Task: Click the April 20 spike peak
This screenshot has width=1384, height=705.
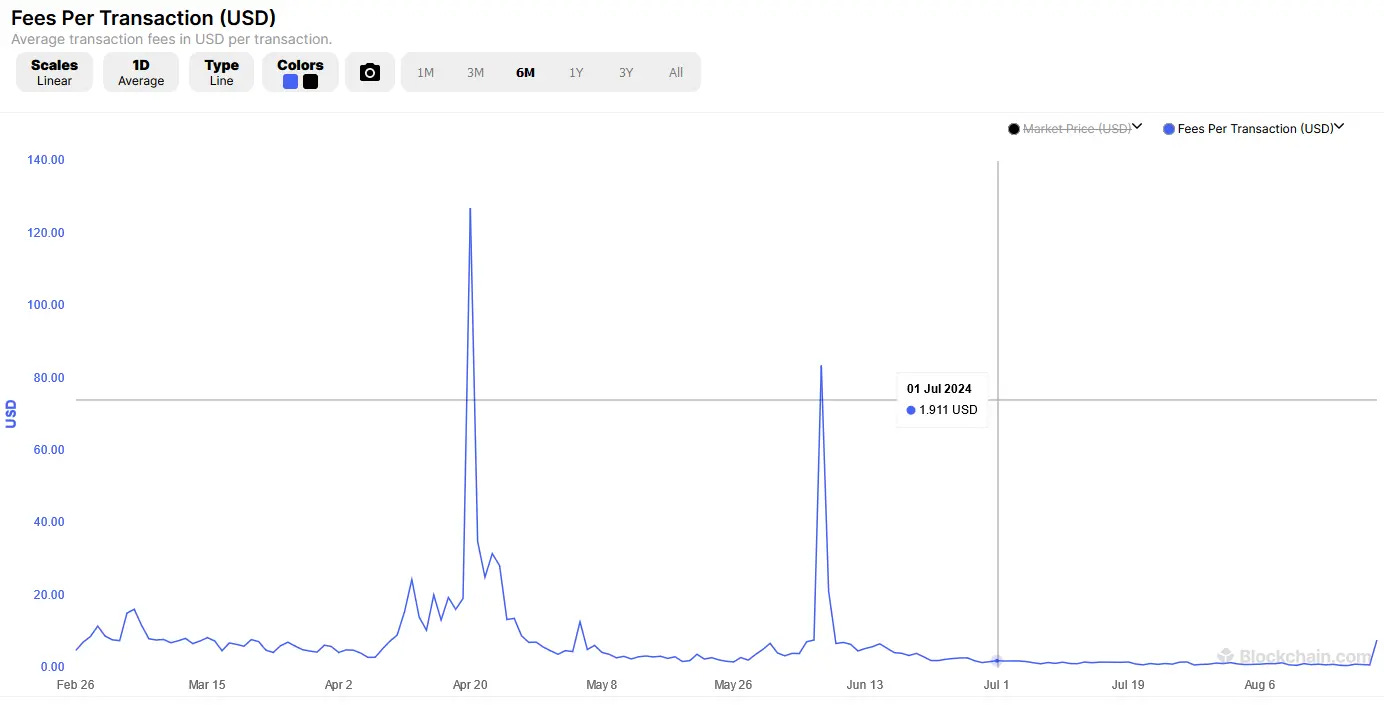Action: [x=470, y=209]
